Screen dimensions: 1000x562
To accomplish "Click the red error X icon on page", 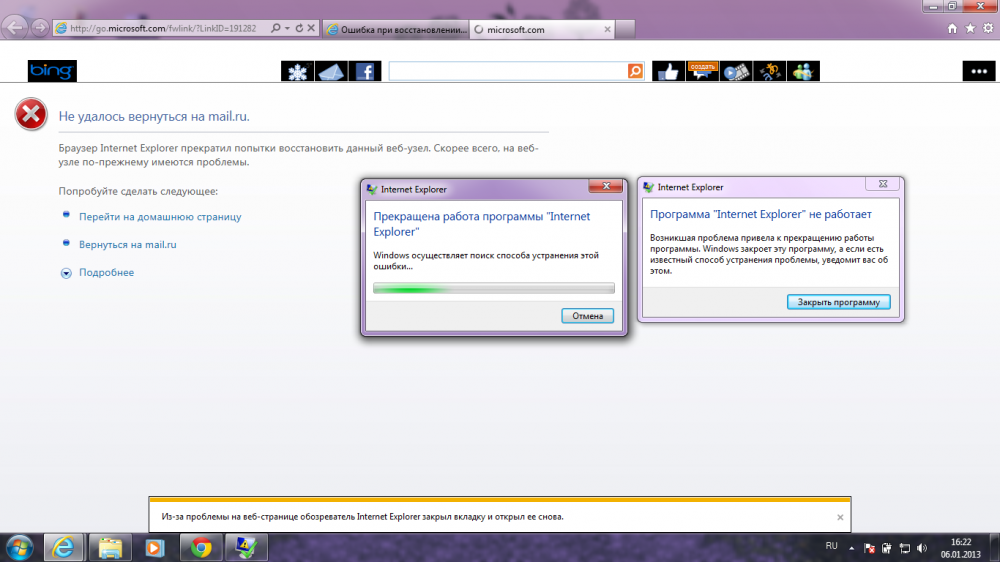I will click(x=31, y=115).
